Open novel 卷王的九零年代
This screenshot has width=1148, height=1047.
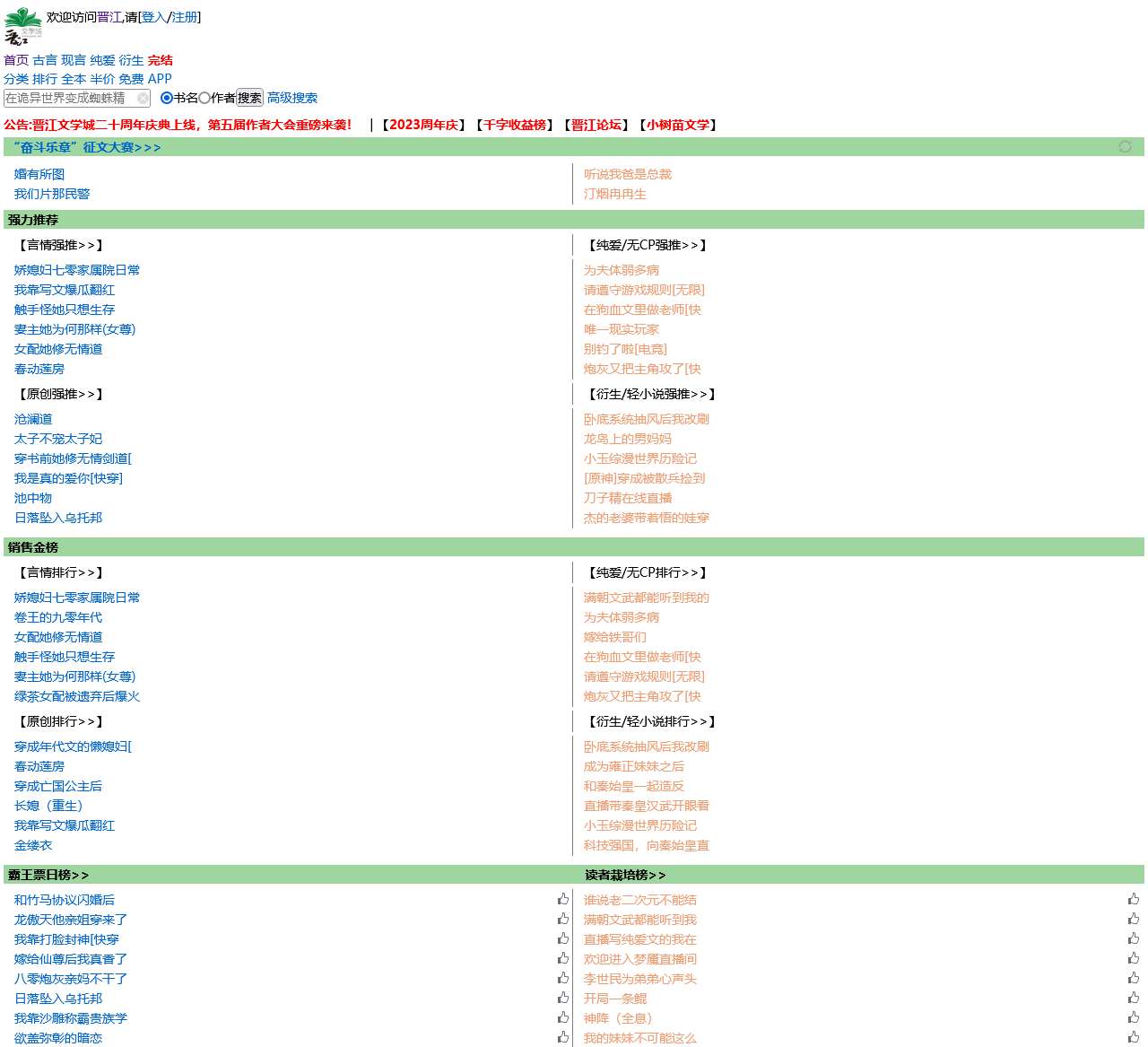coord(58,617)
